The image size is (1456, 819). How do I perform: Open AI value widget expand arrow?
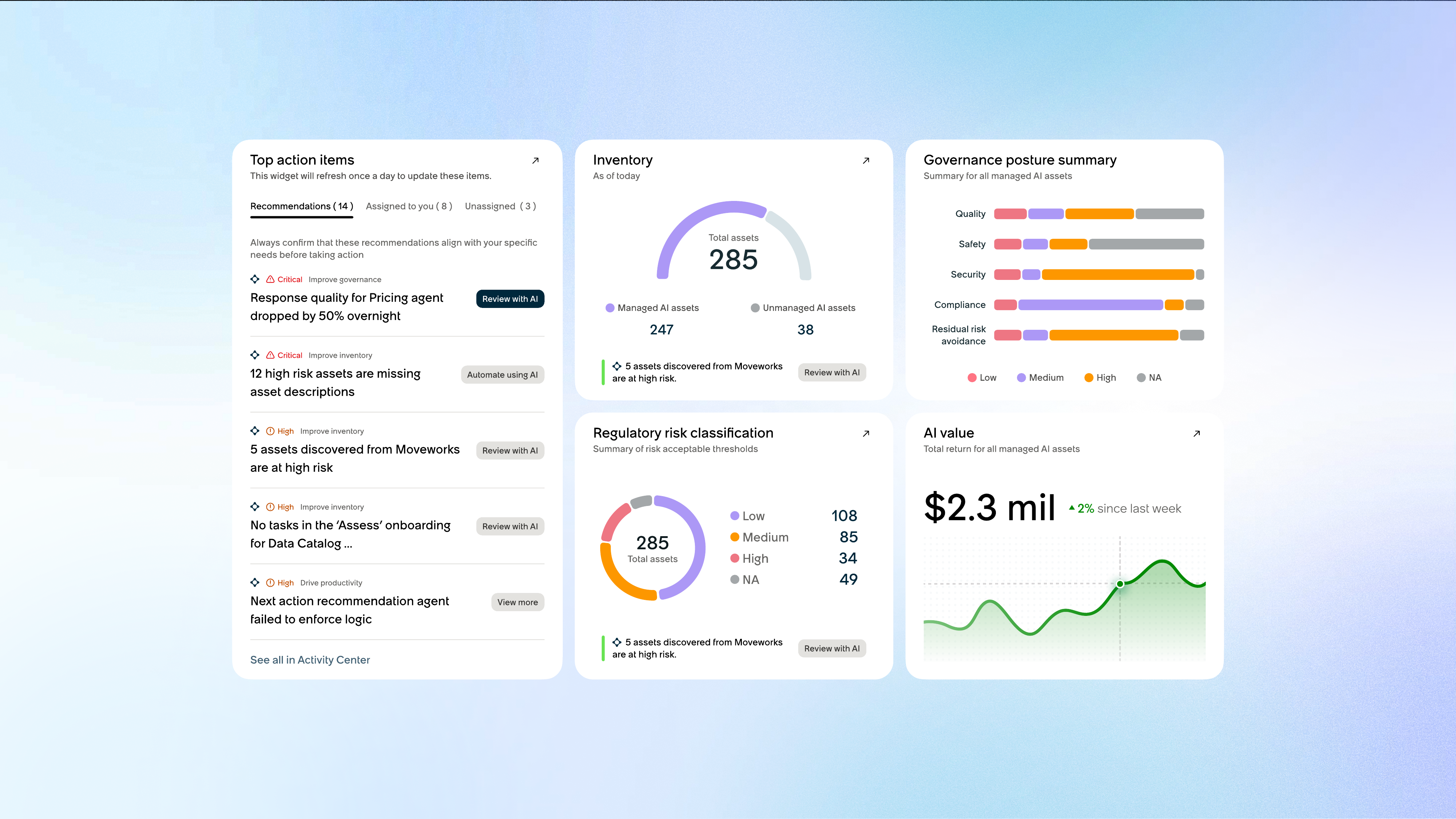[x=1196, y=434]
